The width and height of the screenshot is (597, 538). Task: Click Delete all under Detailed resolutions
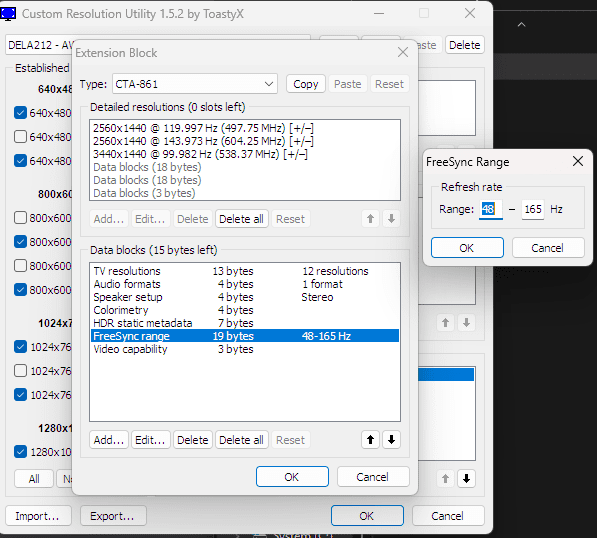pyautogui.click(x=241, y=219)
